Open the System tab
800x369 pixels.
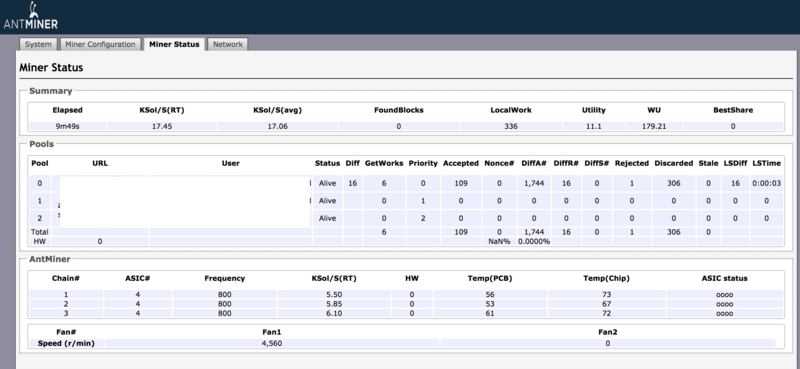(x=38, y=44)
